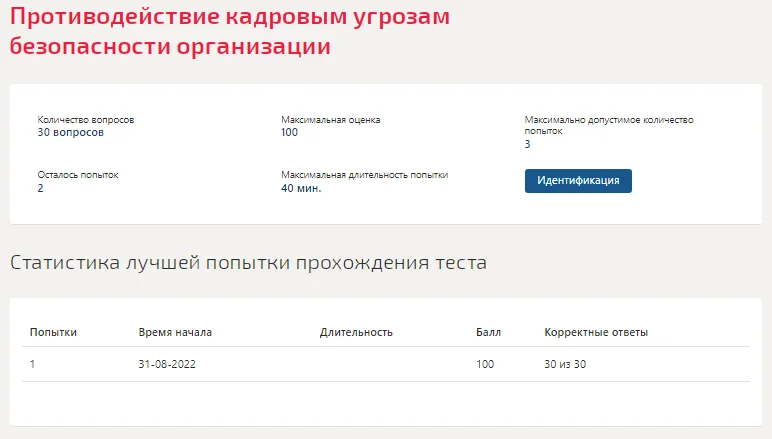Click the Максимальная оценка label
This screenshot has height=439, width=772.
click(330, 120)
